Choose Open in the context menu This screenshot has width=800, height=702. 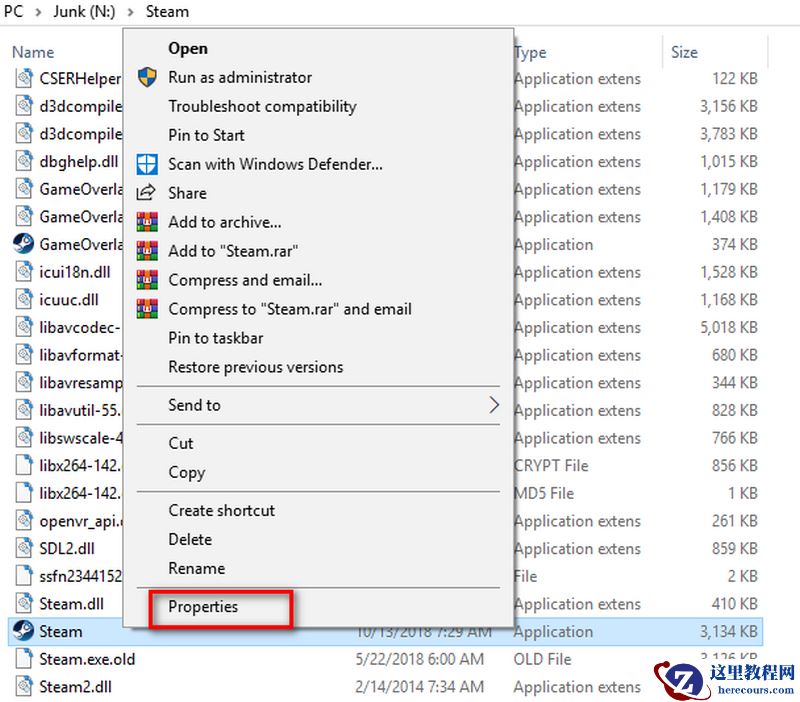point(188,48)
